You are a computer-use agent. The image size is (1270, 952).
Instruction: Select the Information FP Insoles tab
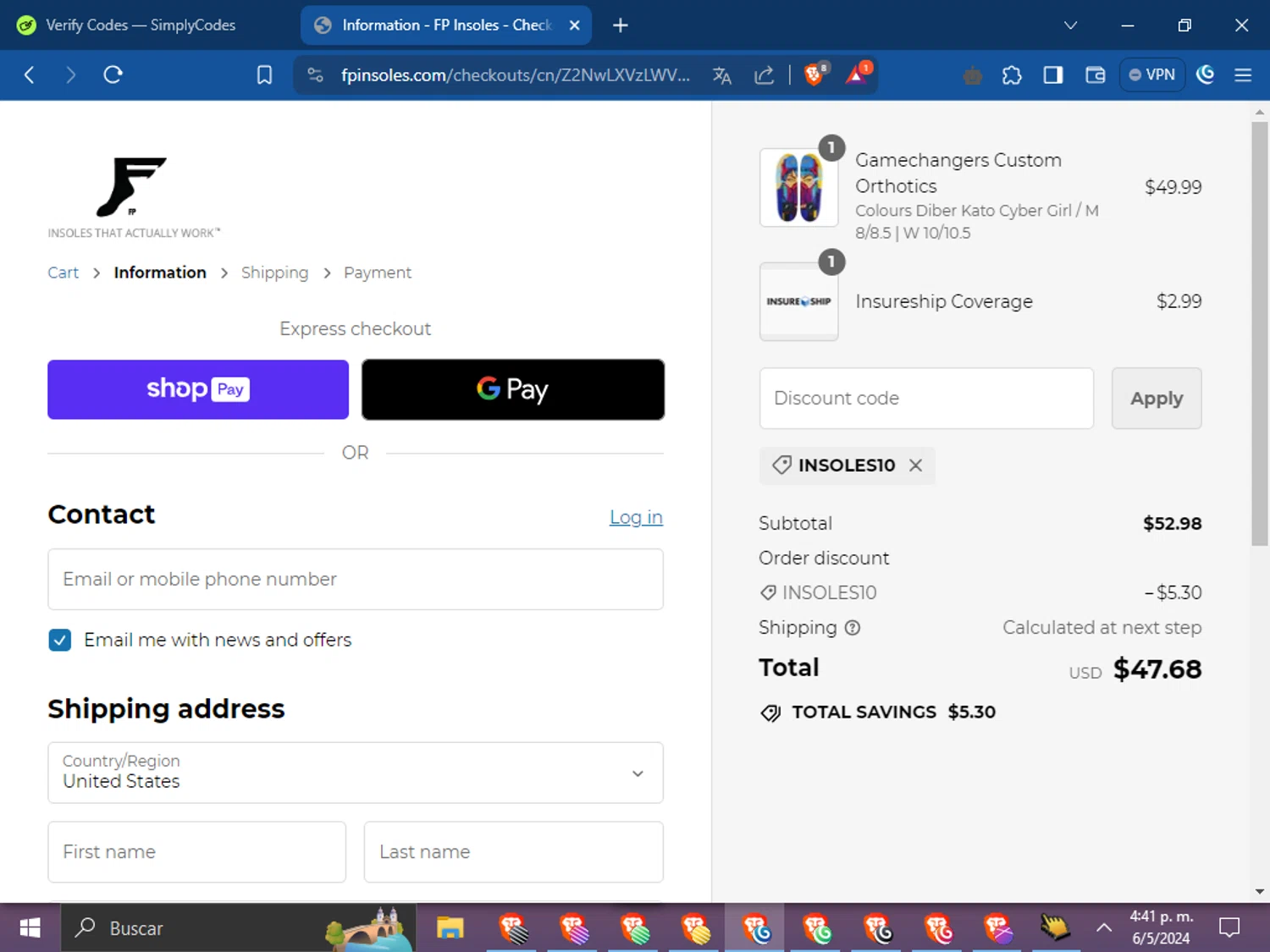click(446, 25)
